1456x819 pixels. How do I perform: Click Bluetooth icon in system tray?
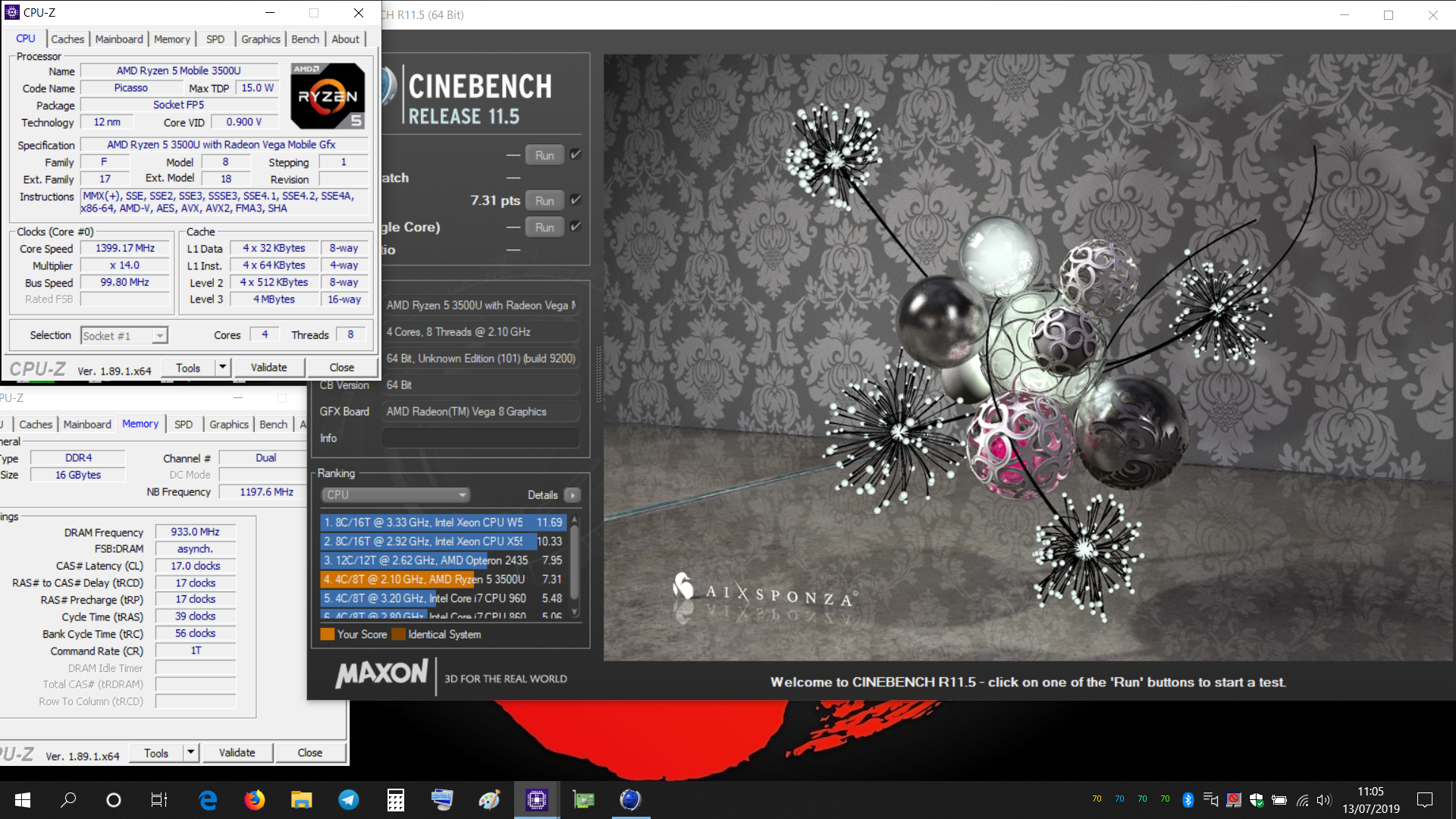click(x=1188, y=800)
